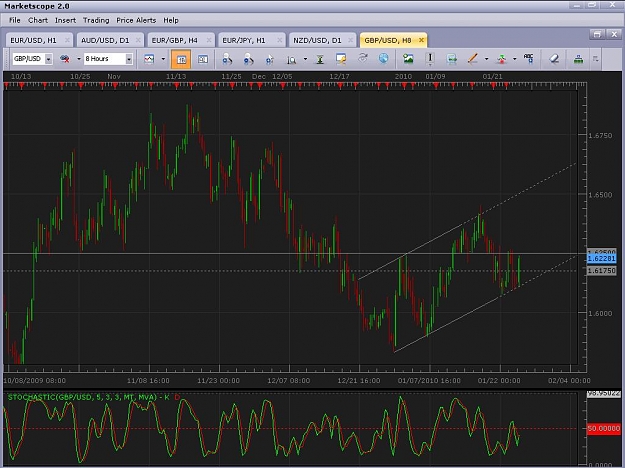Viewport: 625px width, 468px height.
Task: Click the chart-magnifier zoom icon
Action: coord(291,60)
